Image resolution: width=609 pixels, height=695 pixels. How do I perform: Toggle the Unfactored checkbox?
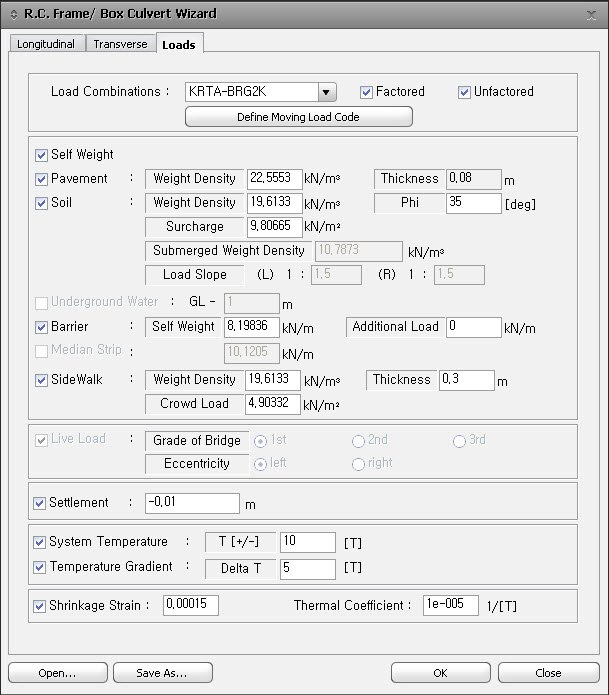click(464, 92)
